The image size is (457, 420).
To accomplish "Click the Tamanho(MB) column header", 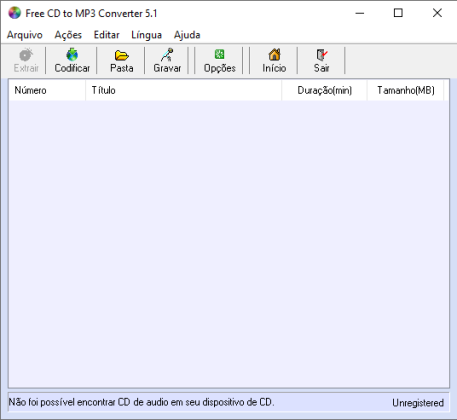I will (x=405, y=90).
